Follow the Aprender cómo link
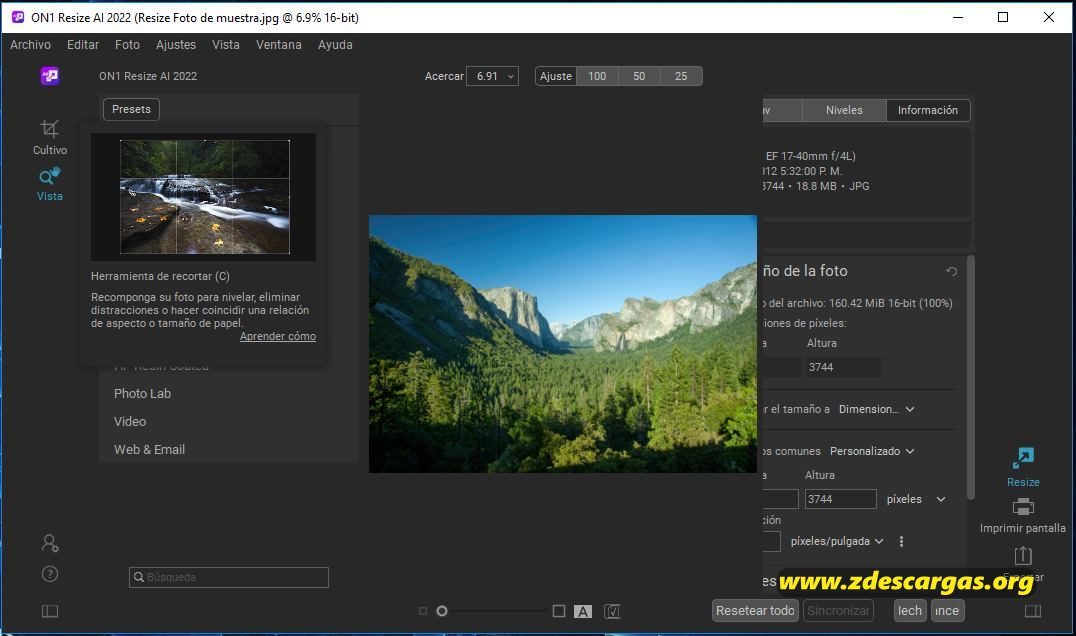The height and width of the screenshot is (636, 1076). [278, 336]
